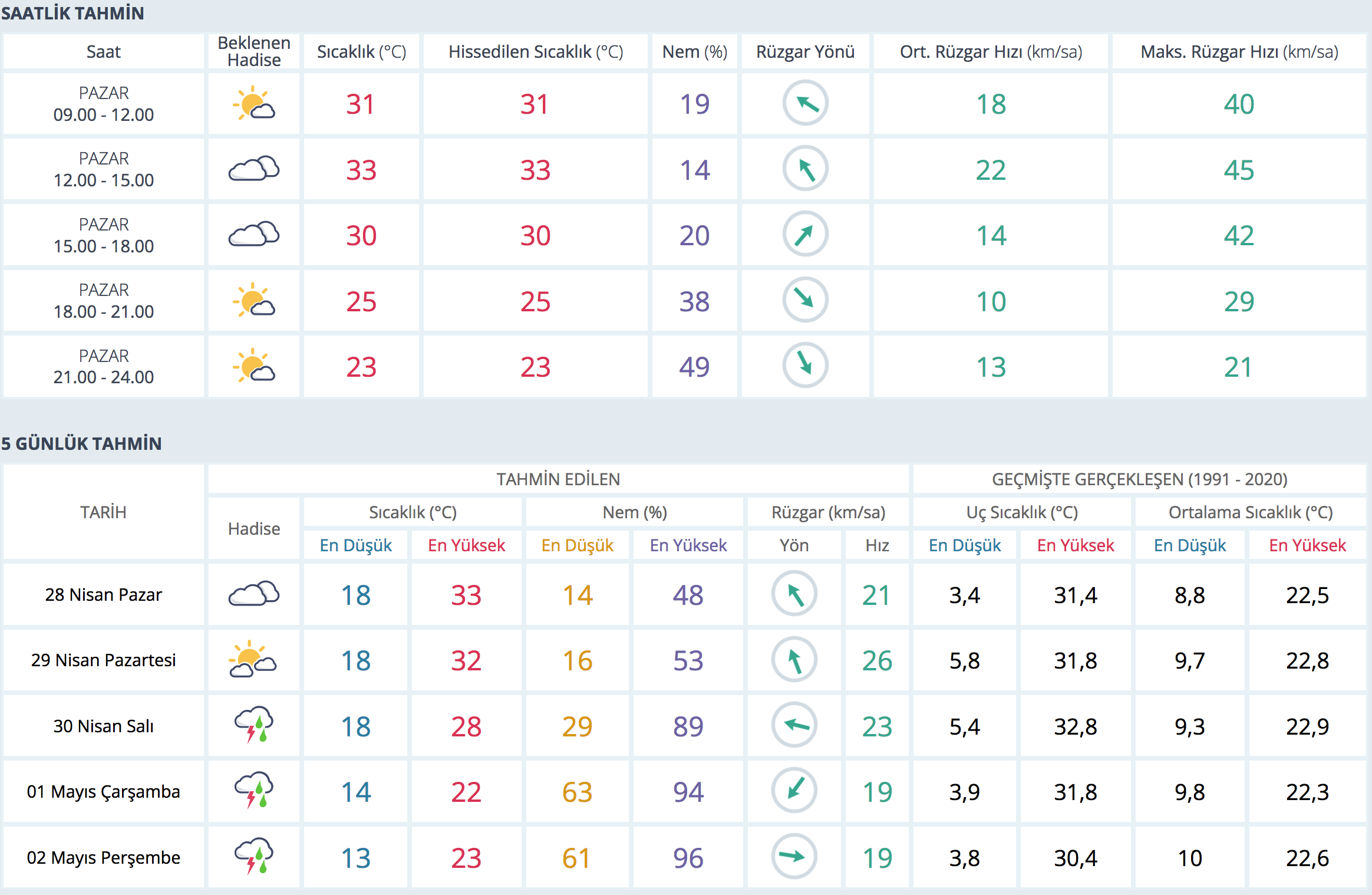Click high temperature 28 for 30 Nisan Salı
Screen dimensions: 1372x895
(x=466, y=726)
